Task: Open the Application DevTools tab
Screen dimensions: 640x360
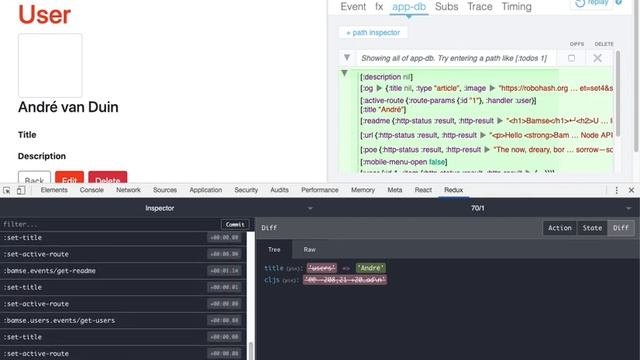Action: [x=206, y=190]
